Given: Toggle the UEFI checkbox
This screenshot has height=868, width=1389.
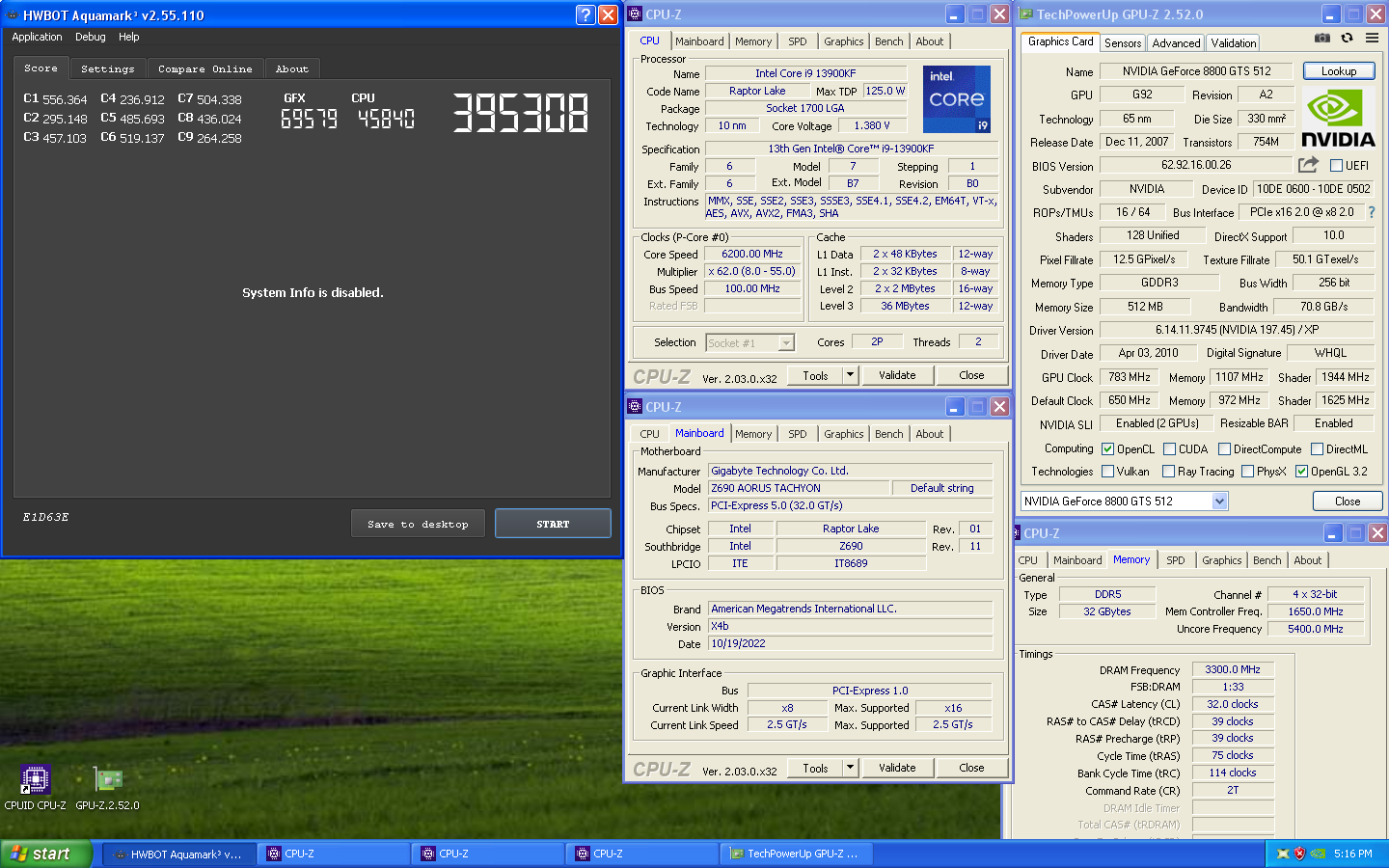Looking at the screenshot, I should click(1336, 166).
